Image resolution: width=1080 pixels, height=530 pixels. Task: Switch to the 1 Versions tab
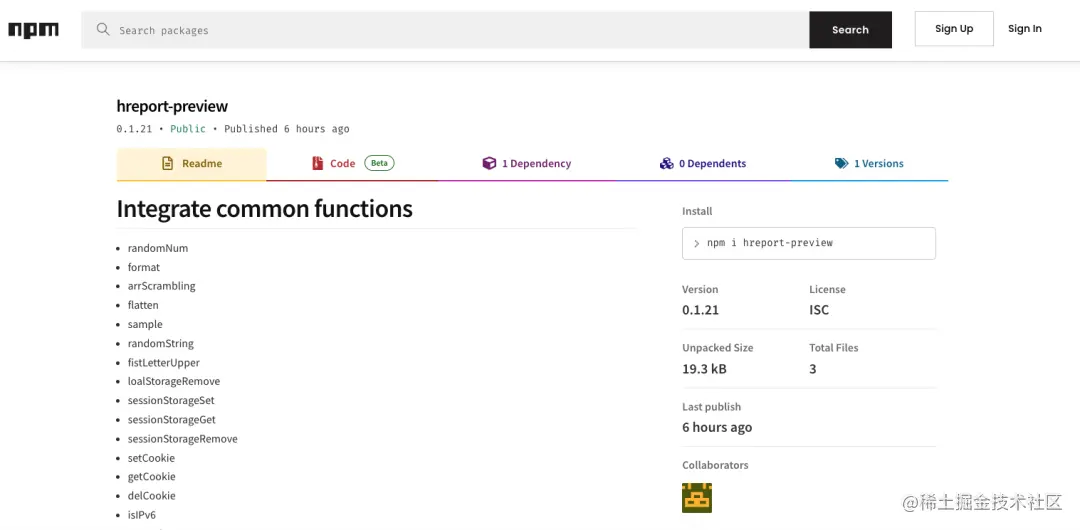pos(878,163)
